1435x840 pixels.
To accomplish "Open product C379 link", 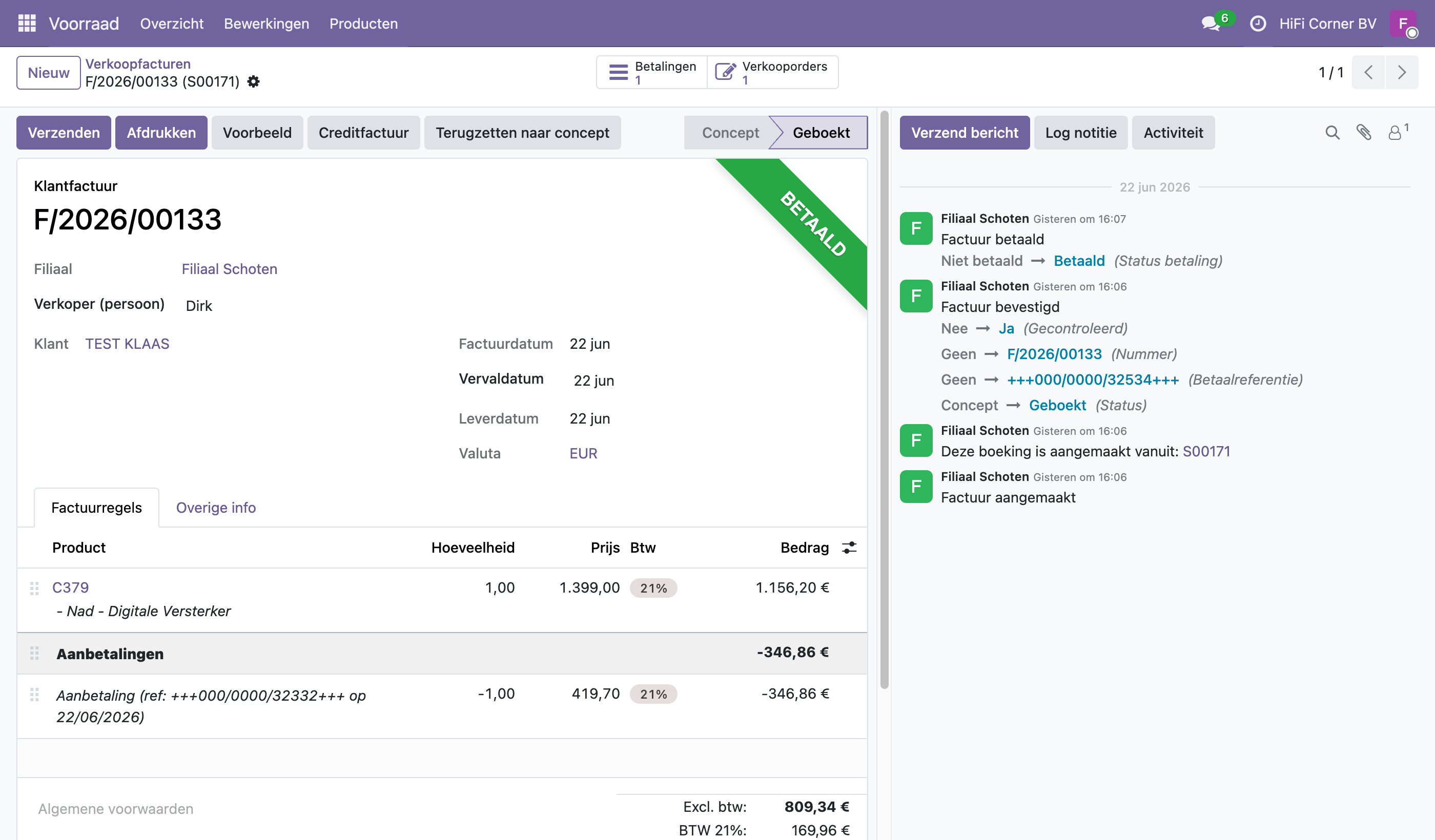I will [71, 587].
